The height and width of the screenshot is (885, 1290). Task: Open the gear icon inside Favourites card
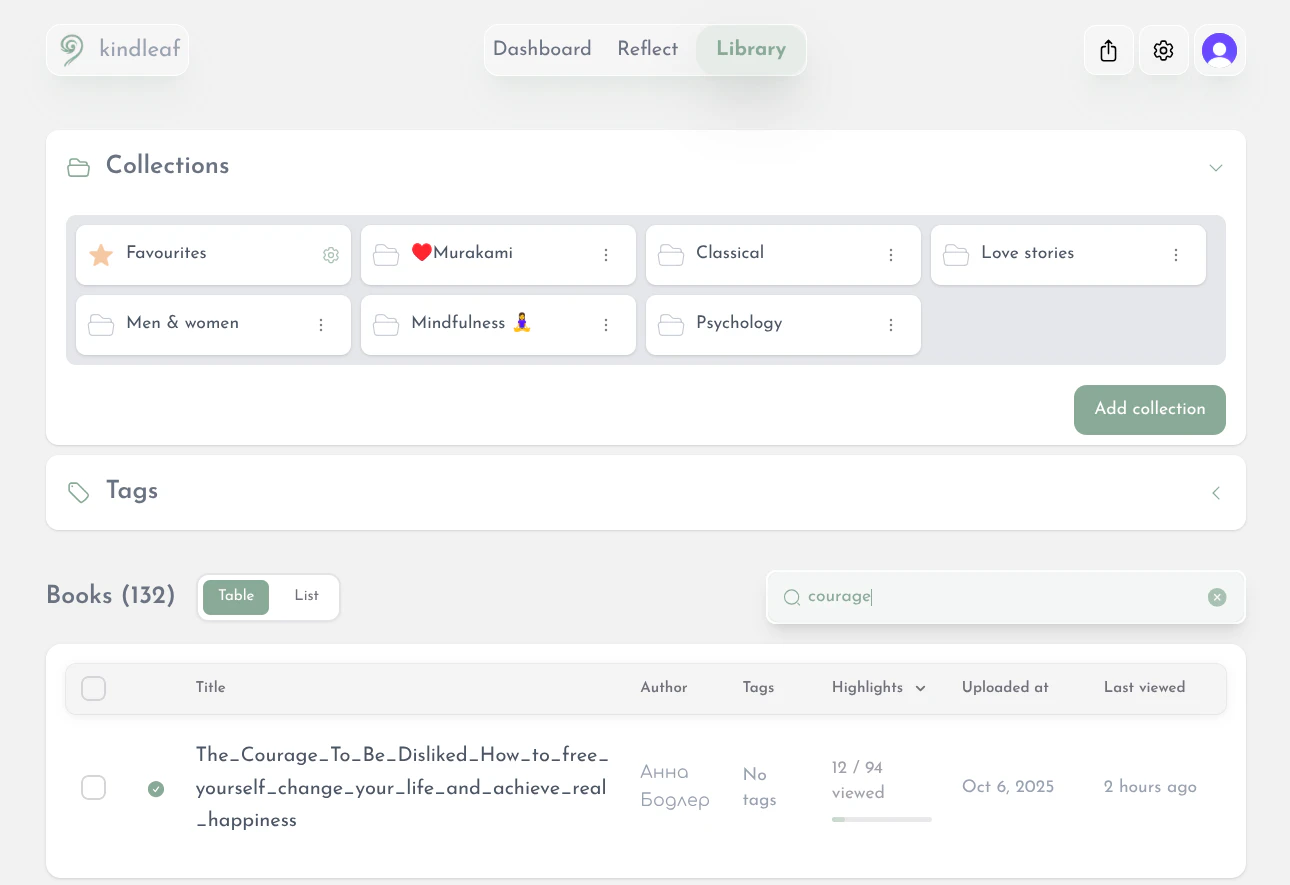[331, 255]
